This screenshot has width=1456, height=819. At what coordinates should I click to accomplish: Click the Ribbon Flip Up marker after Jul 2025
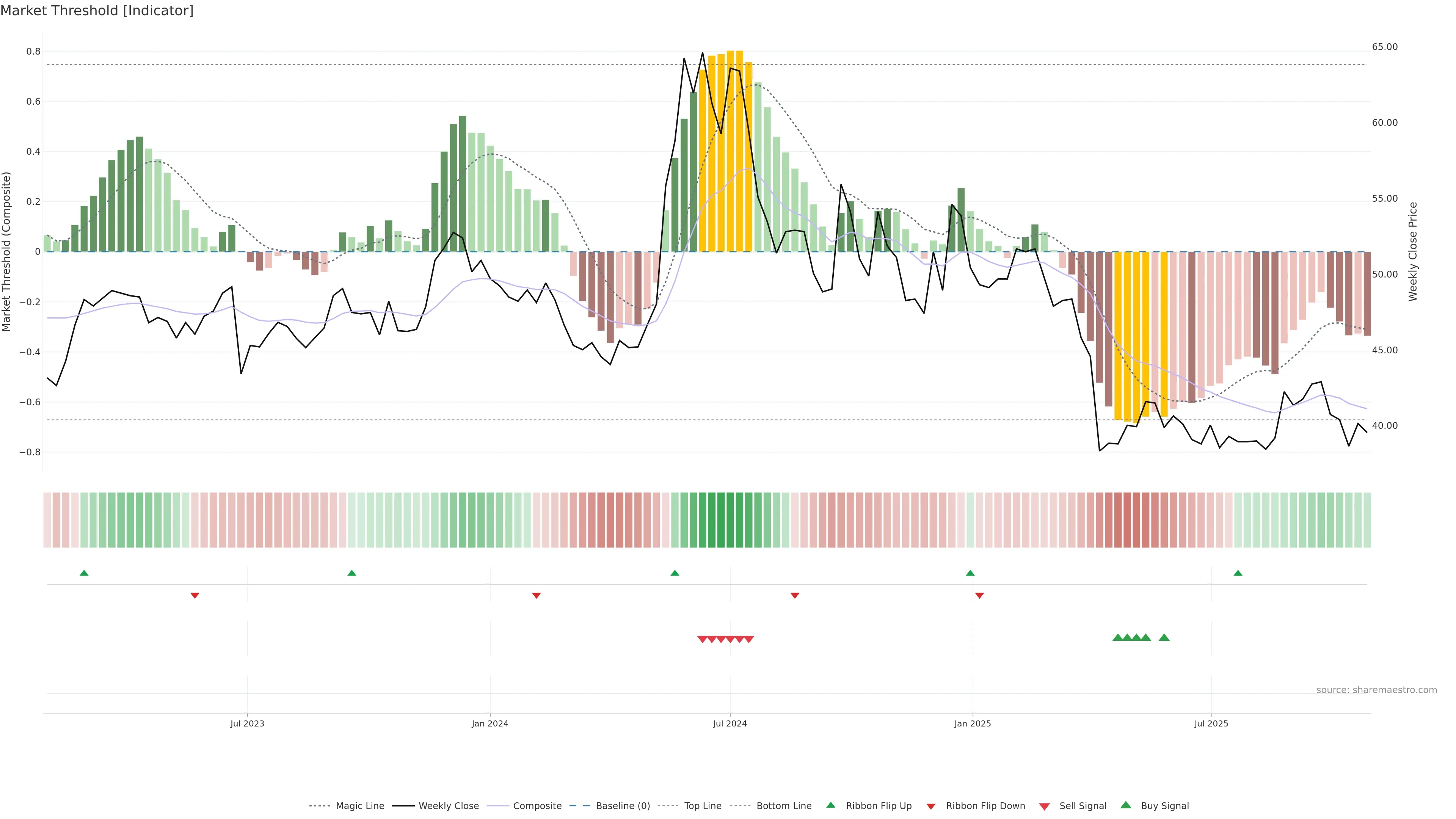1238,573
